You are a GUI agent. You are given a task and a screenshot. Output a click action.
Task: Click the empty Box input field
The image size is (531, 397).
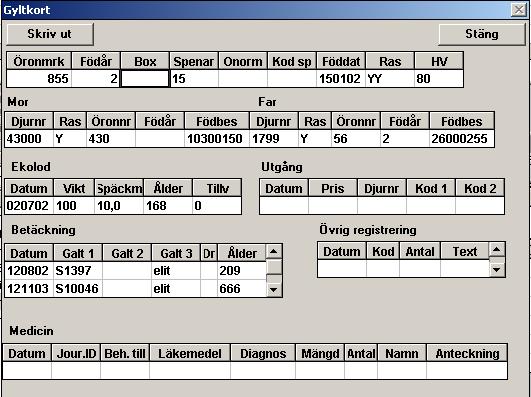pyautogui.click(x=145, y=79)
